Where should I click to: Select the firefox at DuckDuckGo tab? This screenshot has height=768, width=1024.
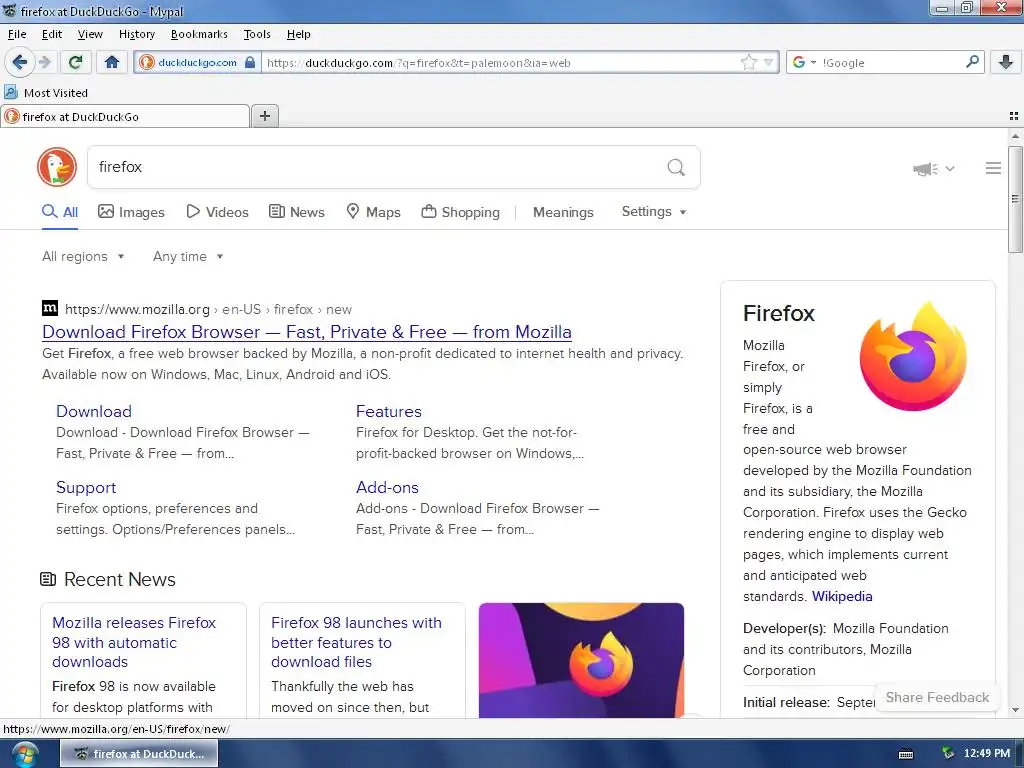point(125,116)
